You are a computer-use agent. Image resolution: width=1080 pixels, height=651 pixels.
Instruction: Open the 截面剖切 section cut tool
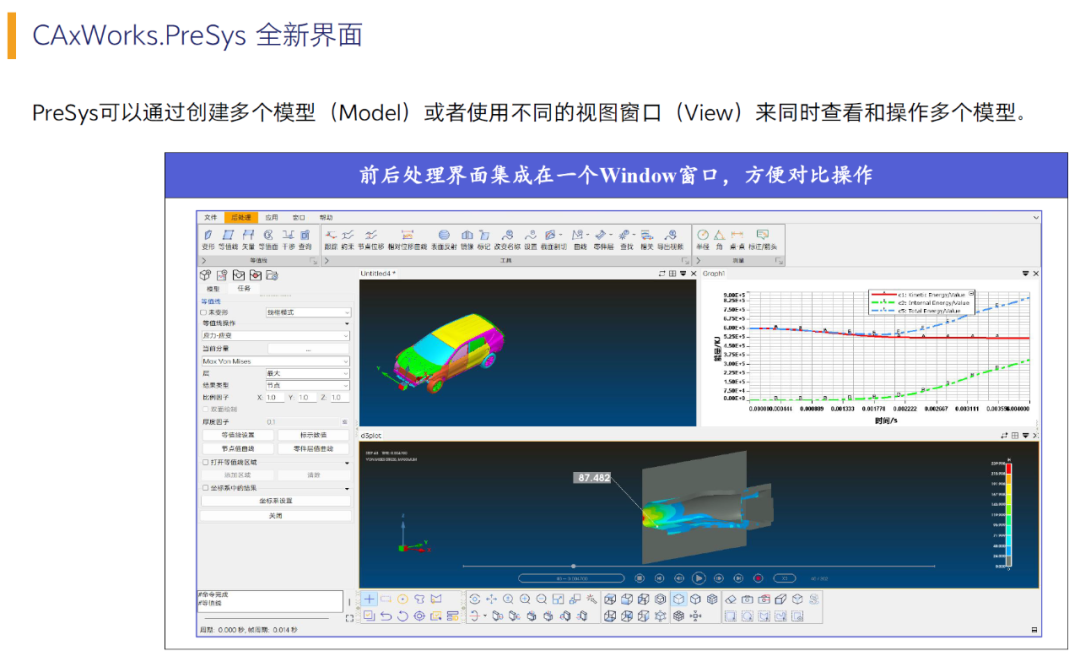click(554, 239)
